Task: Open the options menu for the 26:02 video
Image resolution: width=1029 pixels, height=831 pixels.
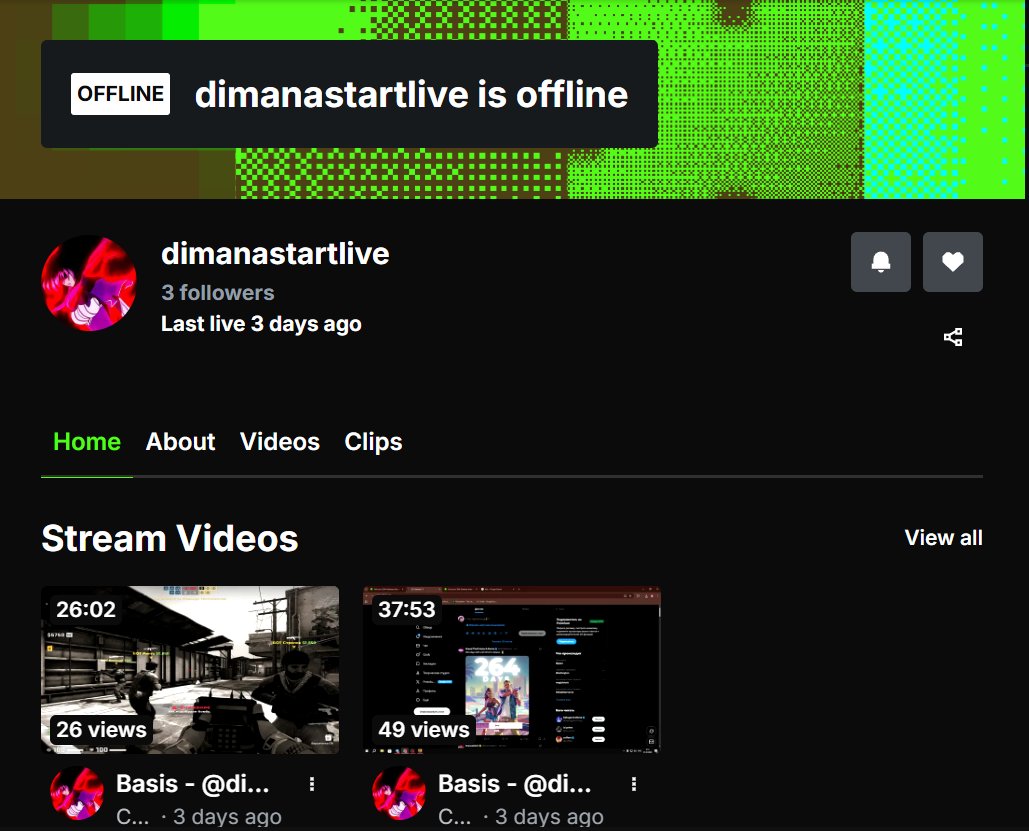Action: (x=312, y=784)
